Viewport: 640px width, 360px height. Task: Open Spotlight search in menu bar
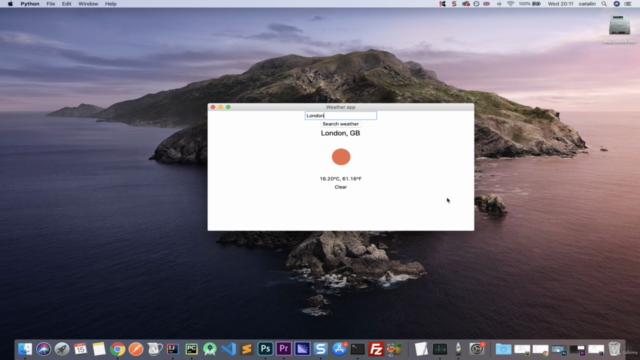(x=604, y=4)
